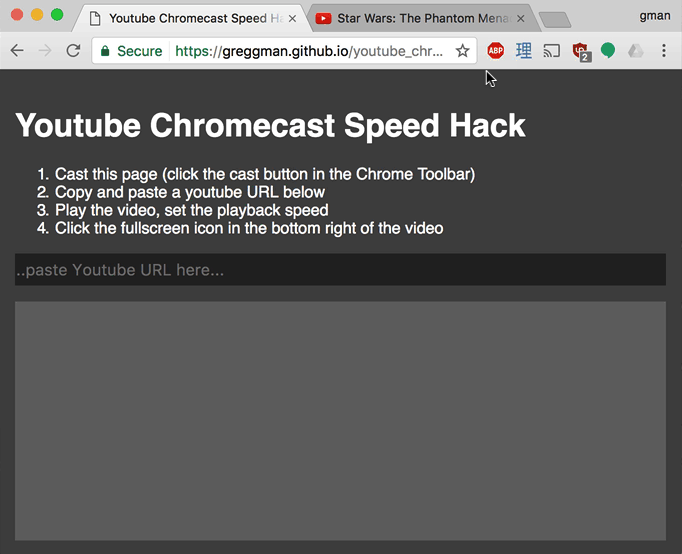Click the browser forward arrow

pos(45,50)
